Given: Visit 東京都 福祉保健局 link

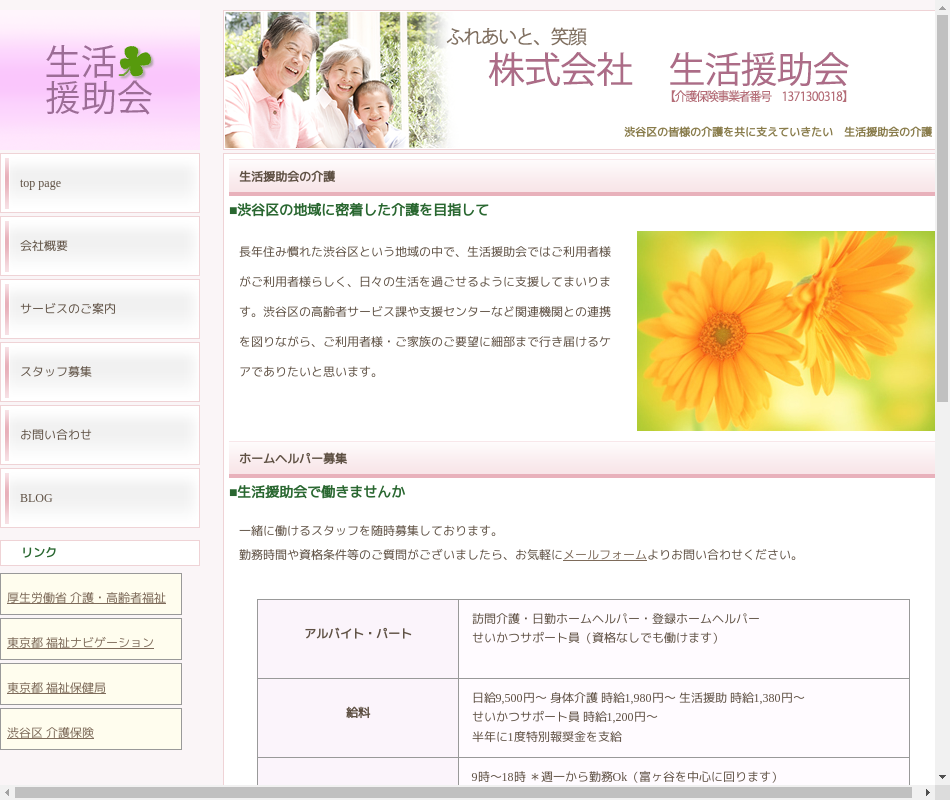Looking at the screenshot, I should [56, 688].
